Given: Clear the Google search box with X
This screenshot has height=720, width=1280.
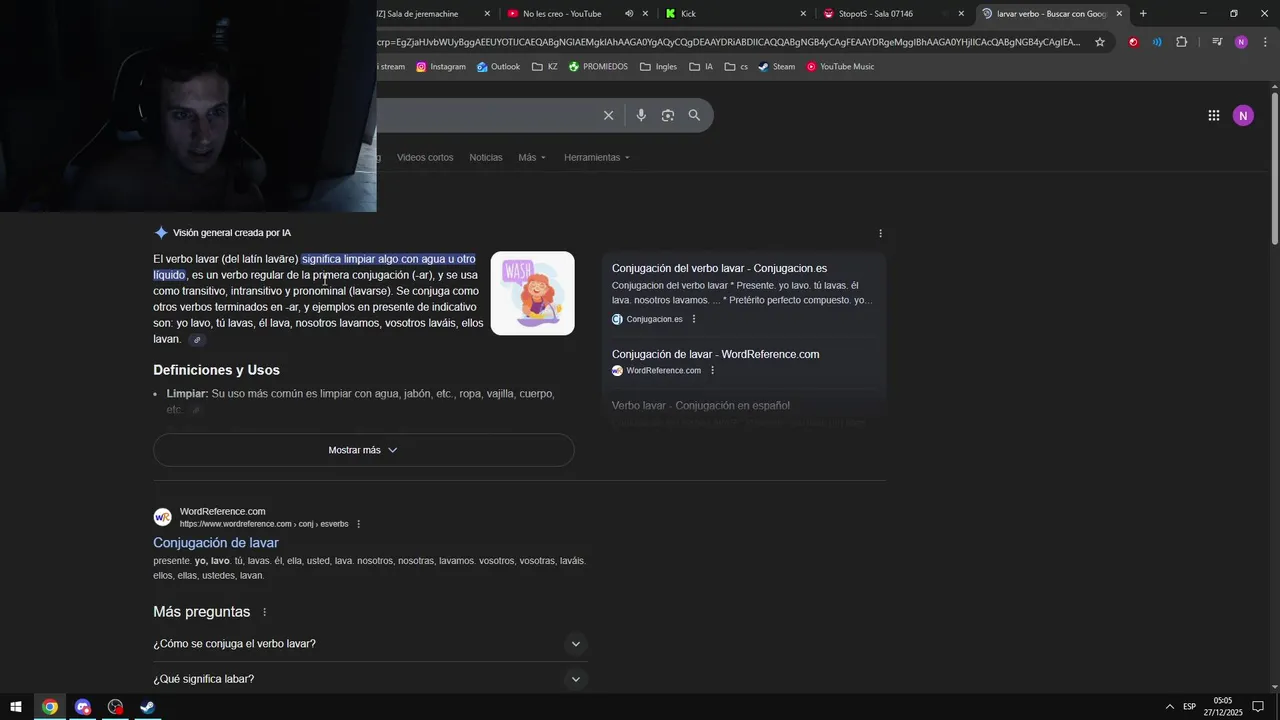Looking at the screenshot, I should [608, 115].
